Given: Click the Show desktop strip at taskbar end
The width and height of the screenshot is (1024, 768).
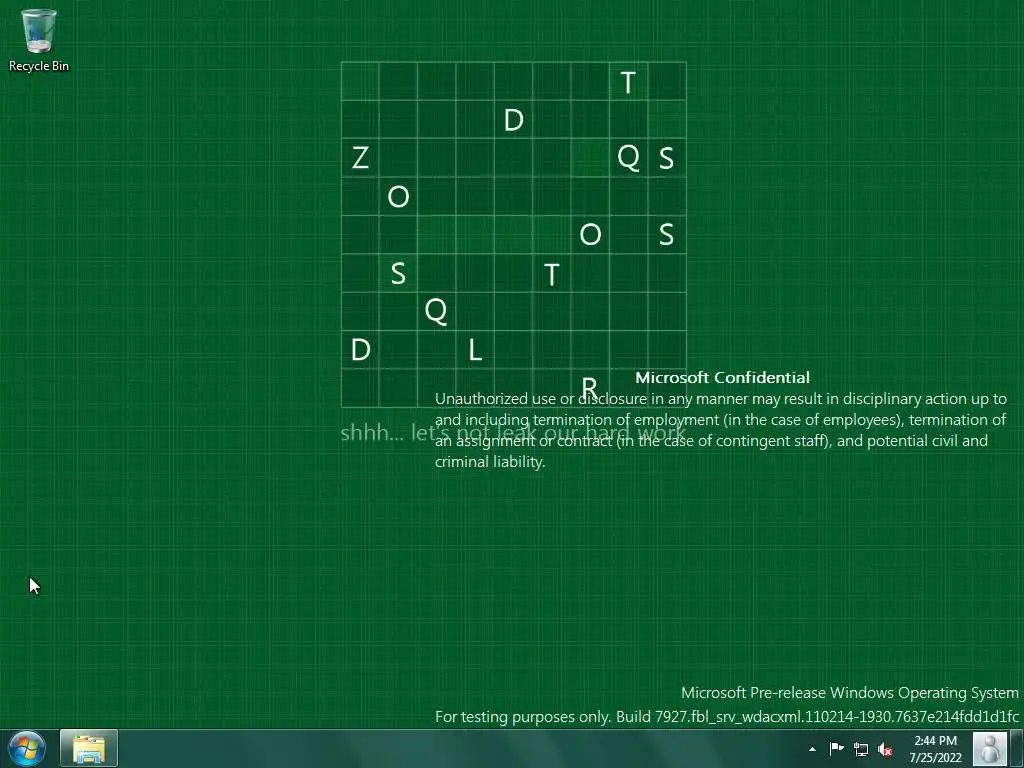Looking at the screenshot, I should pos(1016,748).
